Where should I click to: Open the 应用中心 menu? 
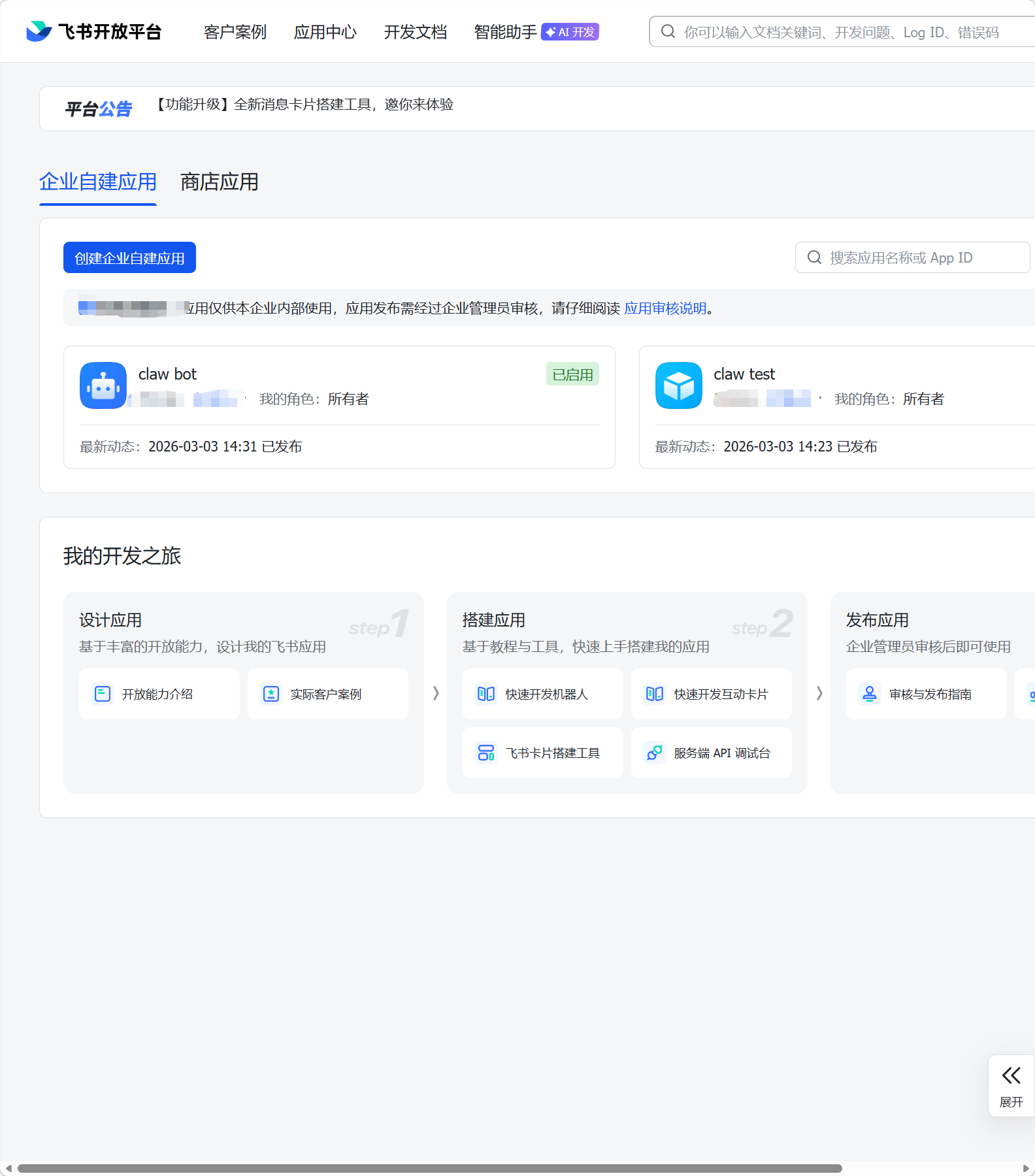tap(325, 32)
